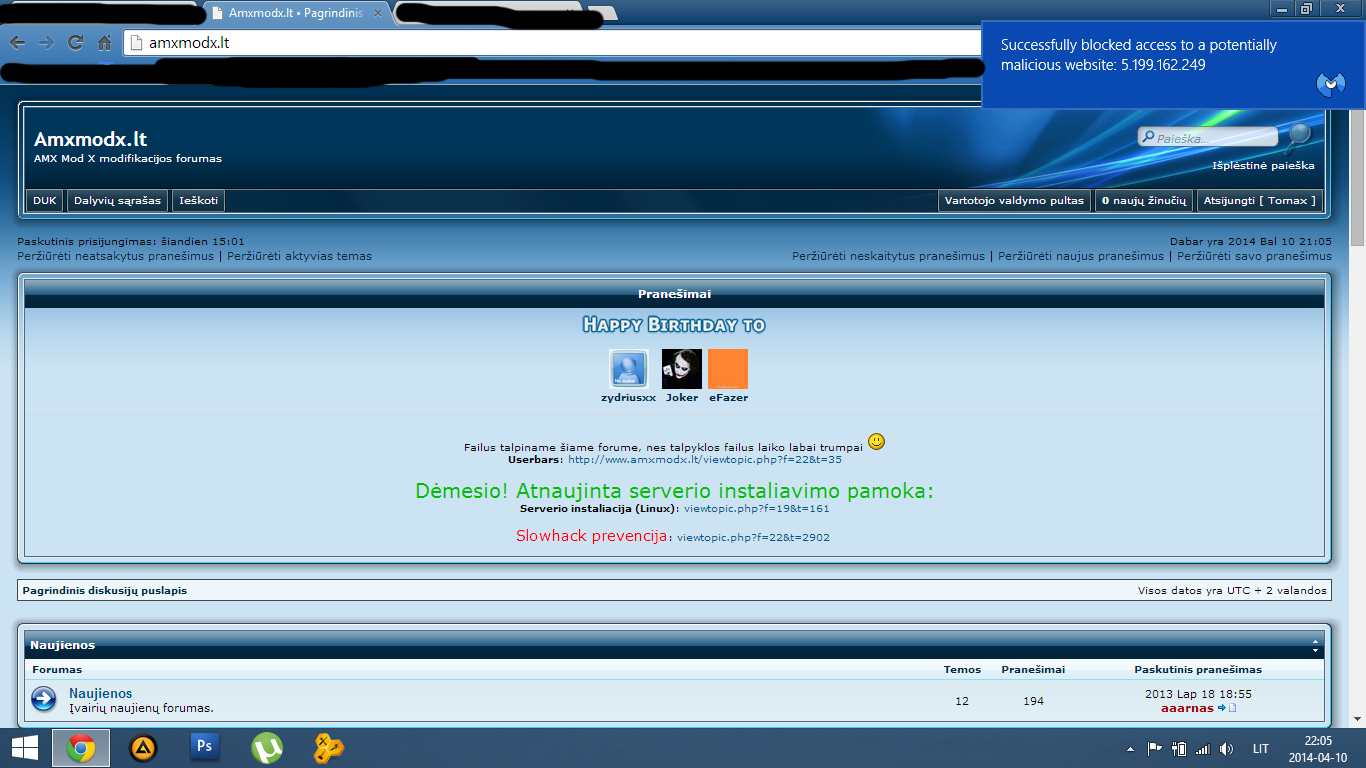Image resolution: width=1366 pixels, height=768 pixels.
Task: Click the forward navigation arrow
Action: (46, 43)
